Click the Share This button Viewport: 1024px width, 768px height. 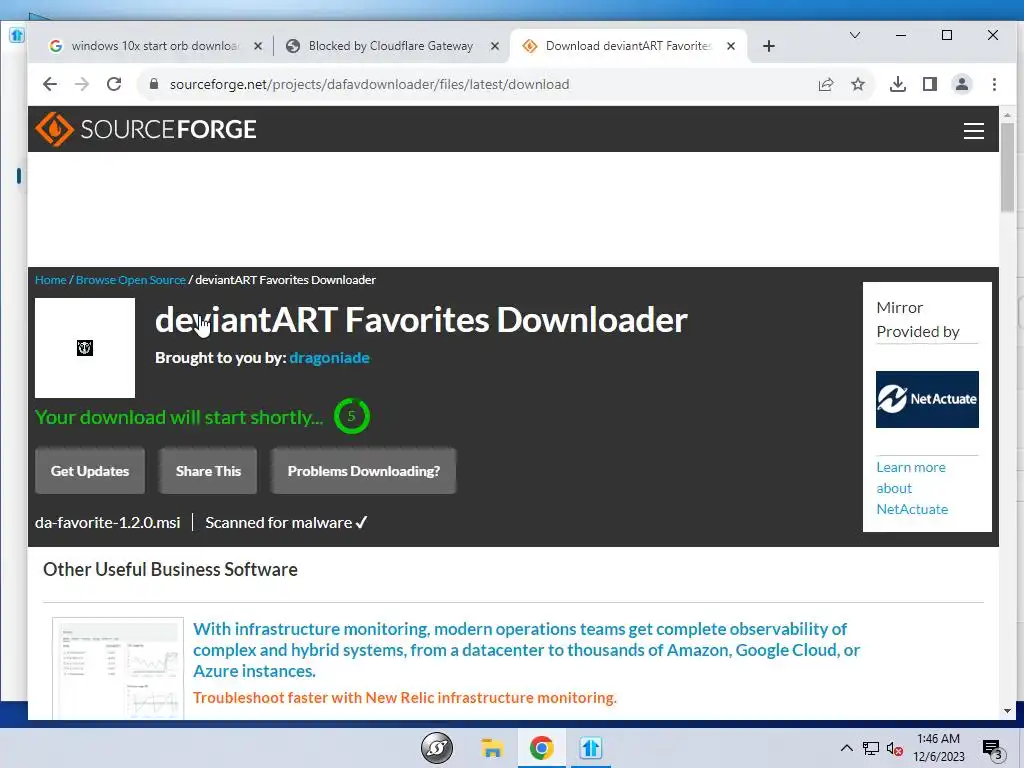tap(208, 471)
